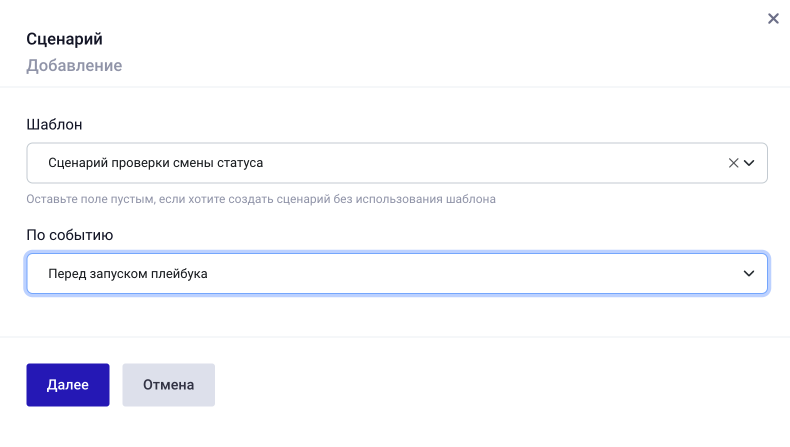Clear the selected template with the X icon
Image resolution: width=790 pixels, height=447 pixels.
733,163
